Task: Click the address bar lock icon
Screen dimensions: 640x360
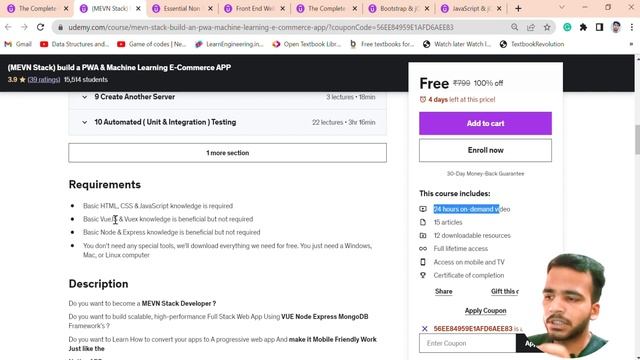Action: [x=60, y=27]
